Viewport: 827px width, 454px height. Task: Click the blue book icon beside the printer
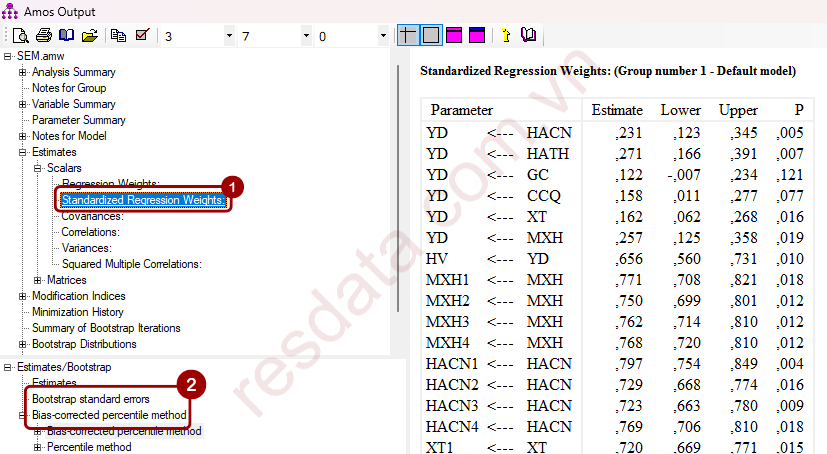[x=66, y=36]
